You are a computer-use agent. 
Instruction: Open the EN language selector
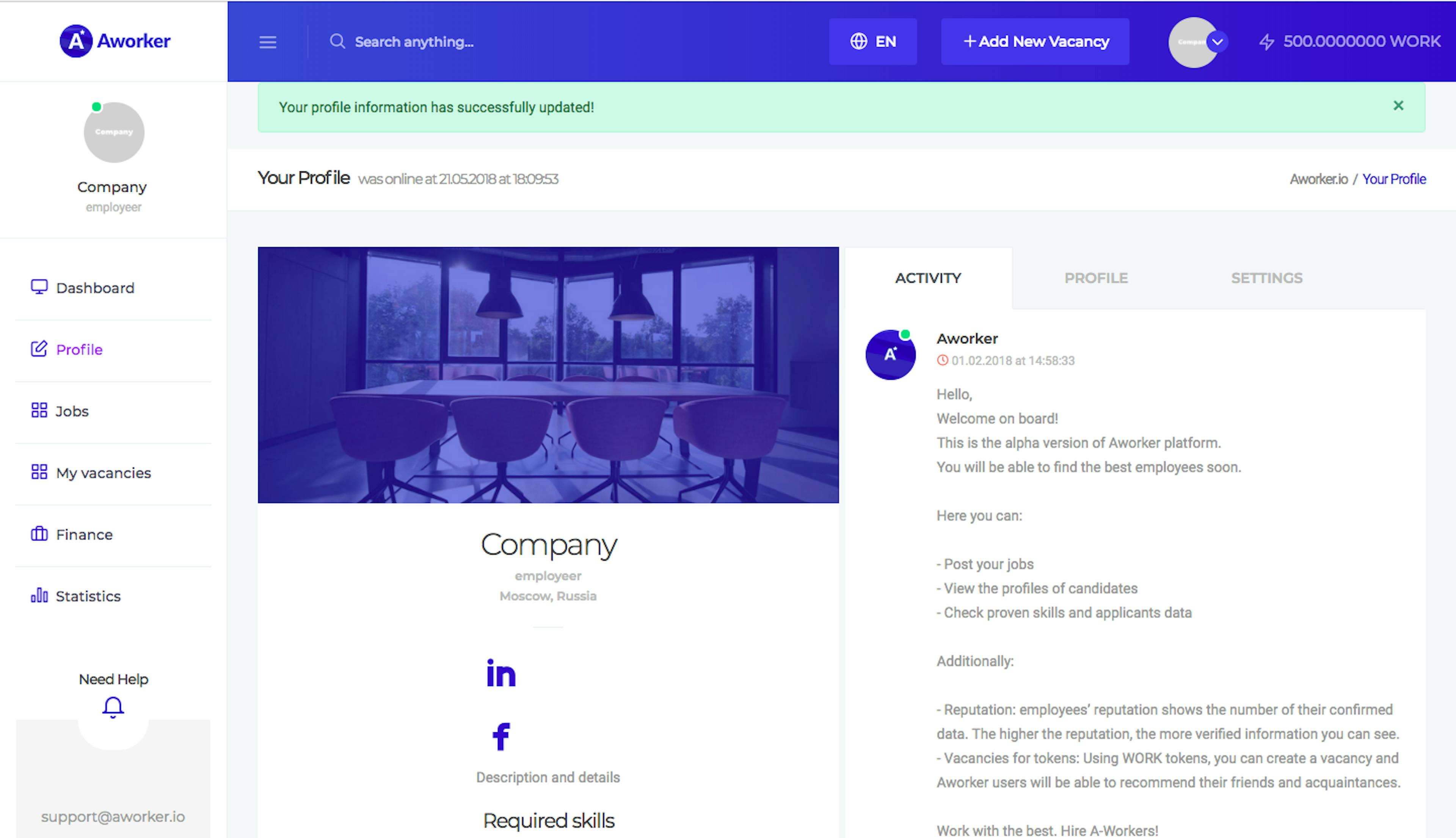(873, 41)
